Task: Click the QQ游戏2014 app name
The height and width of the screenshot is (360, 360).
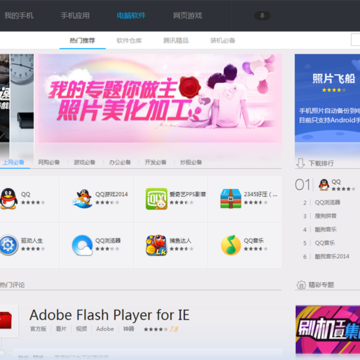Action: click(x=112, y=194)
